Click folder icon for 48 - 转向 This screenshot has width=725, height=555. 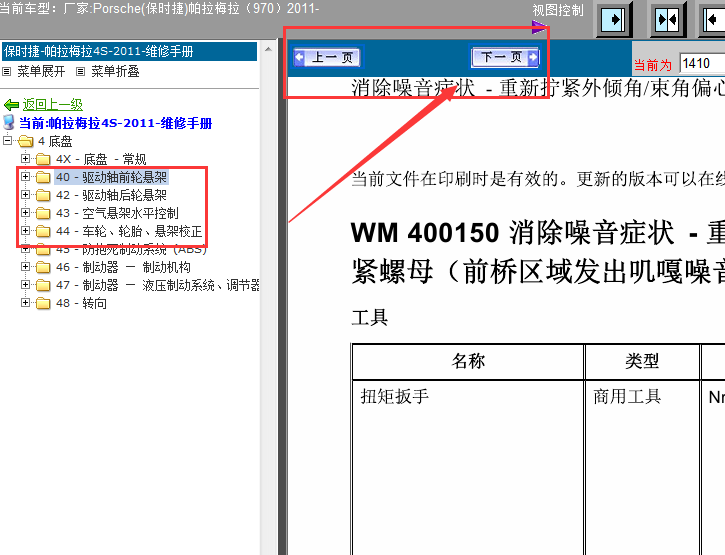point(43,303)
